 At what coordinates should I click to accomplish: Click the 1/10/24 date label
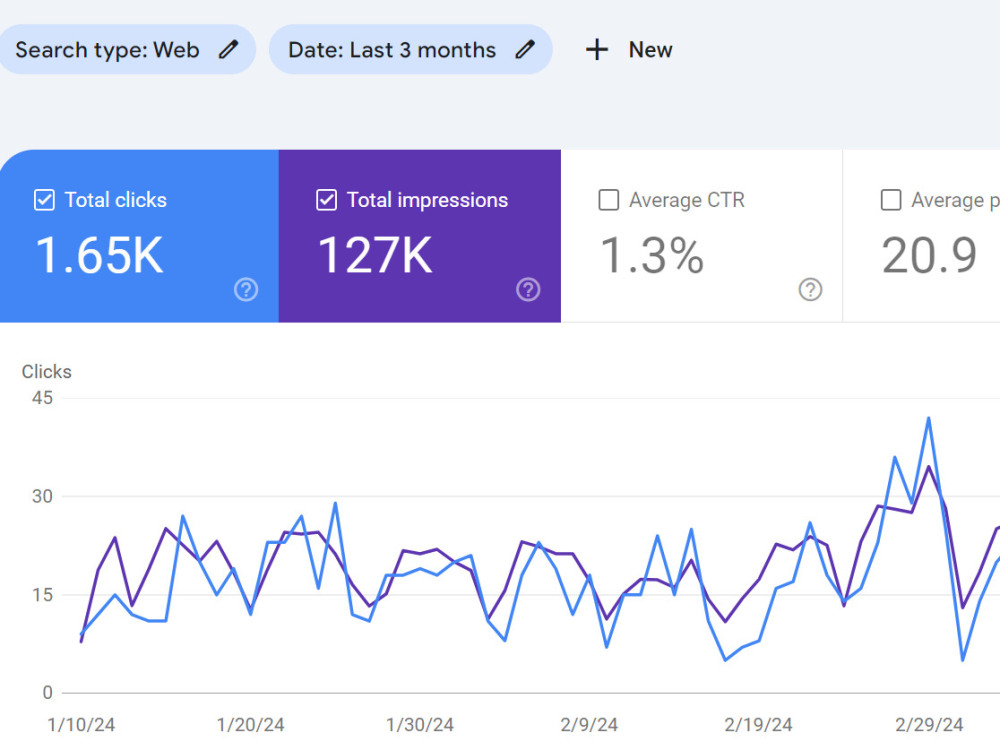point(81,725)
